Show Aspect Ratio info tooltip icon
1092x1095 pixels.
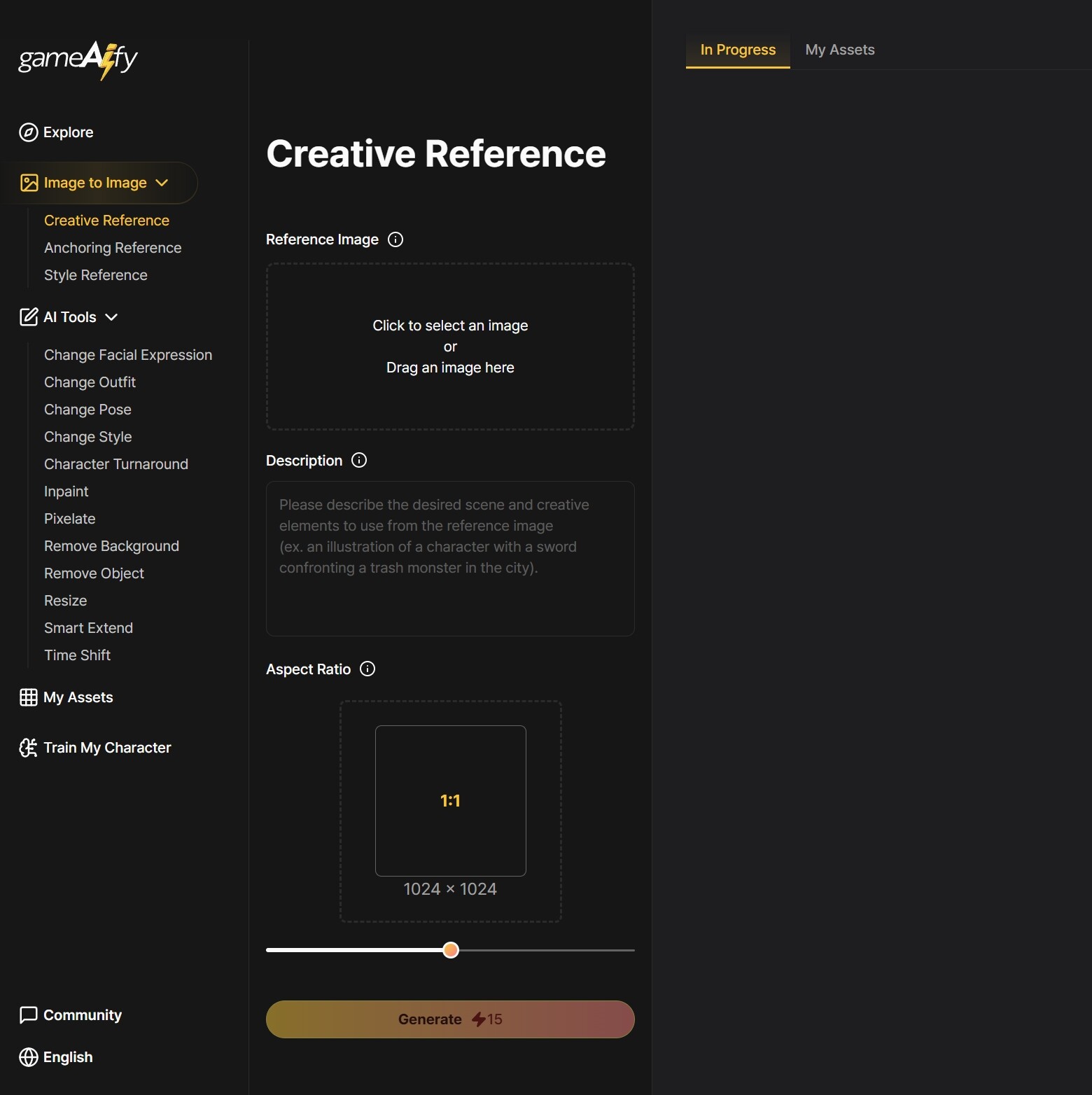pyautogui.click(x=367, y=669)
